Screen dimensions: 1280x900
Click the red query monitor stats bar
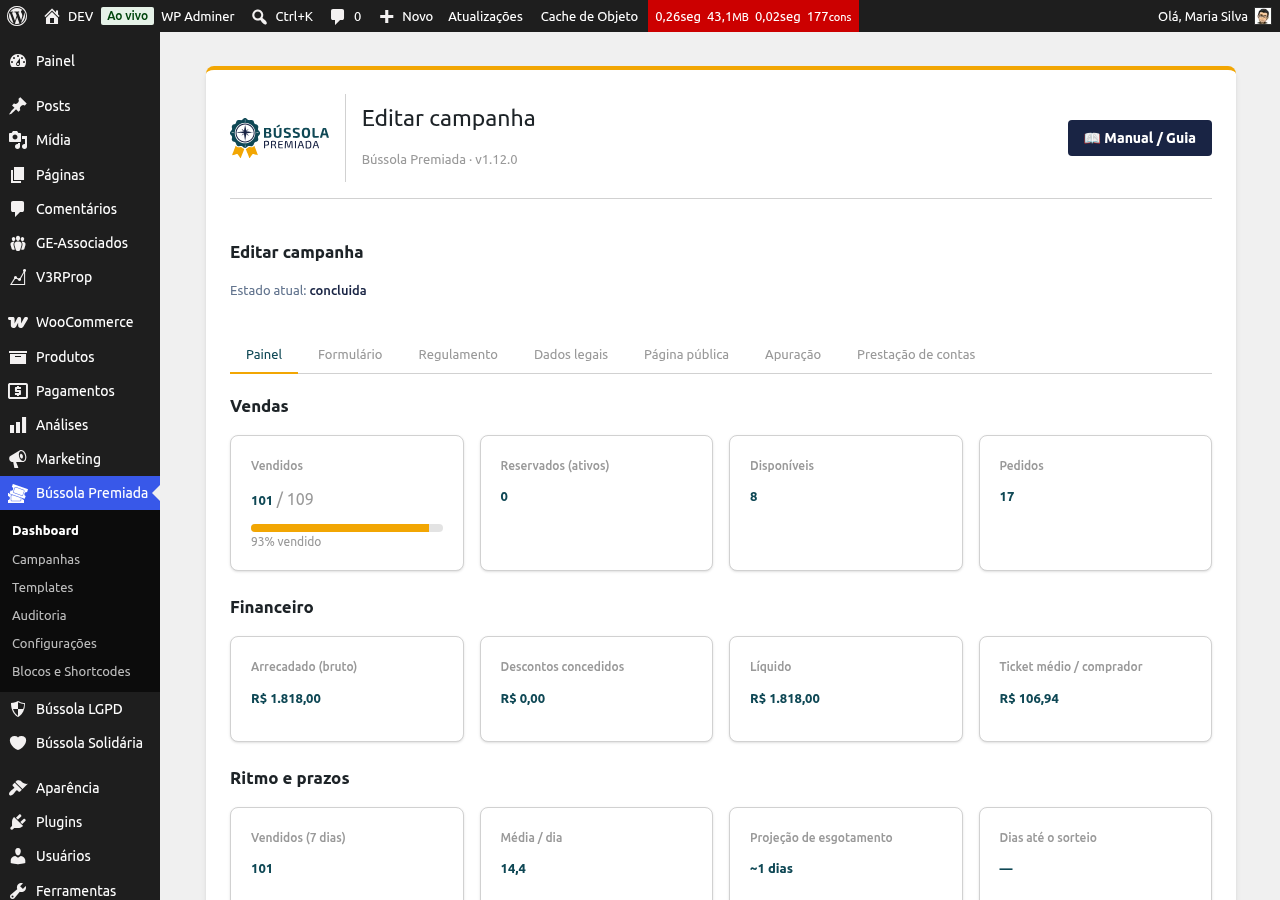753,16
